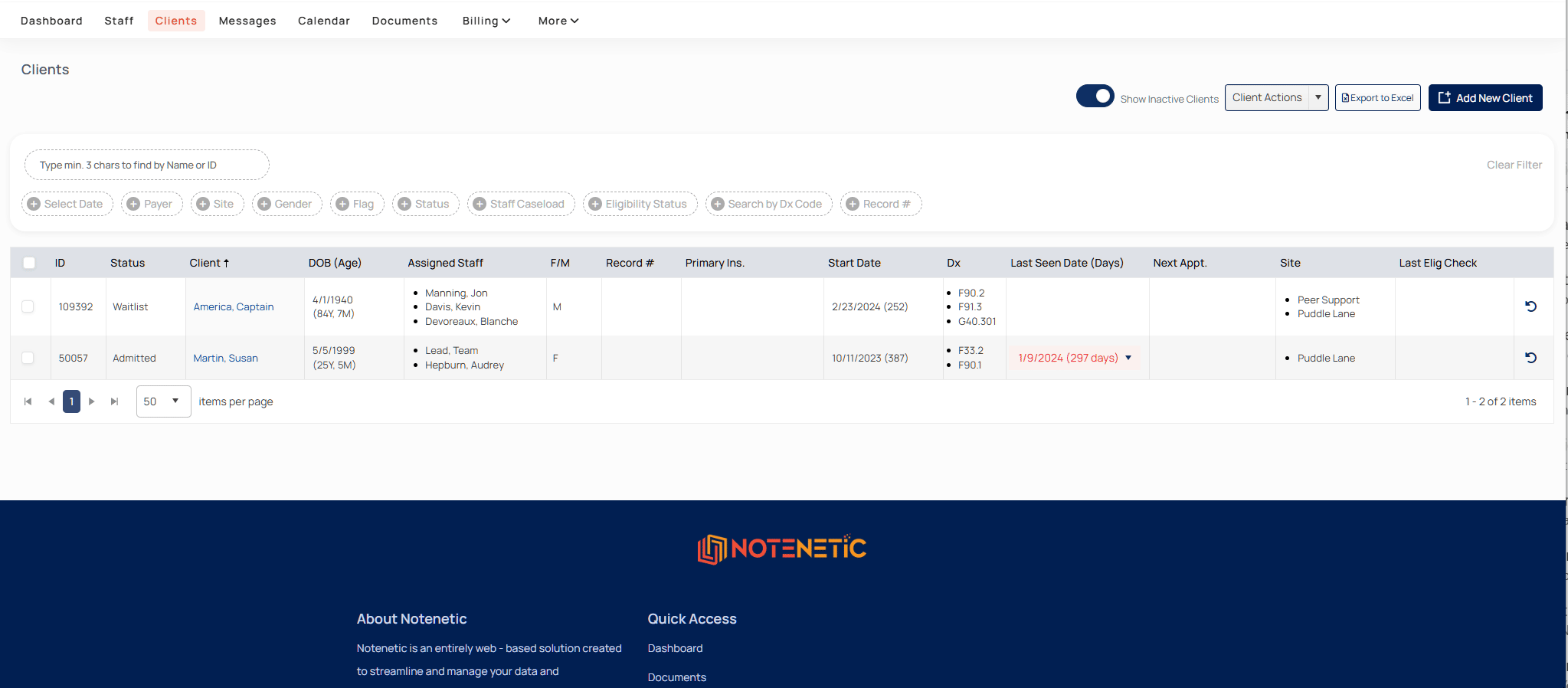Click Dx code F33.2
Viewport: 1568px width, 688px height.
pos(971,350)
